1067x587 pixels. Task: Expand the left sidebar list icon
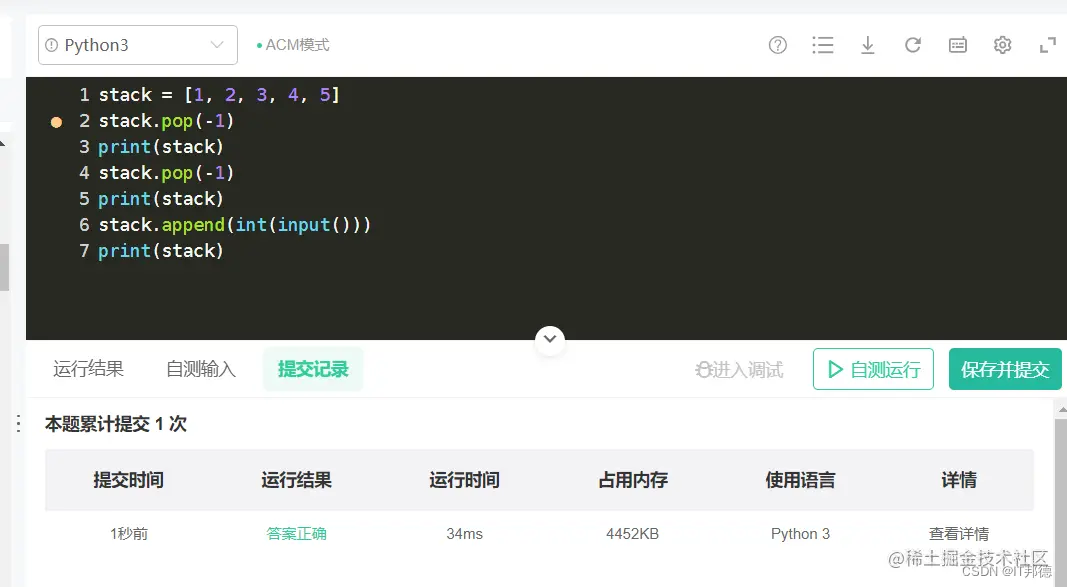coord(16,423)
